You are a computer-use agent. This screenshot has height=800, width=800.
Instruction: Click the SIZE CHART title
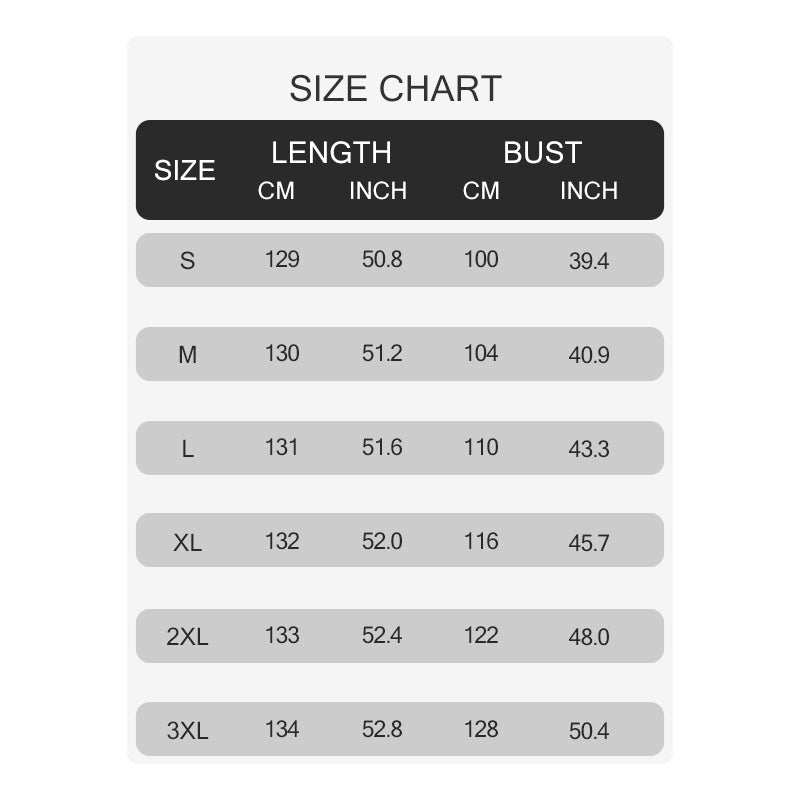tap(395, 88)
